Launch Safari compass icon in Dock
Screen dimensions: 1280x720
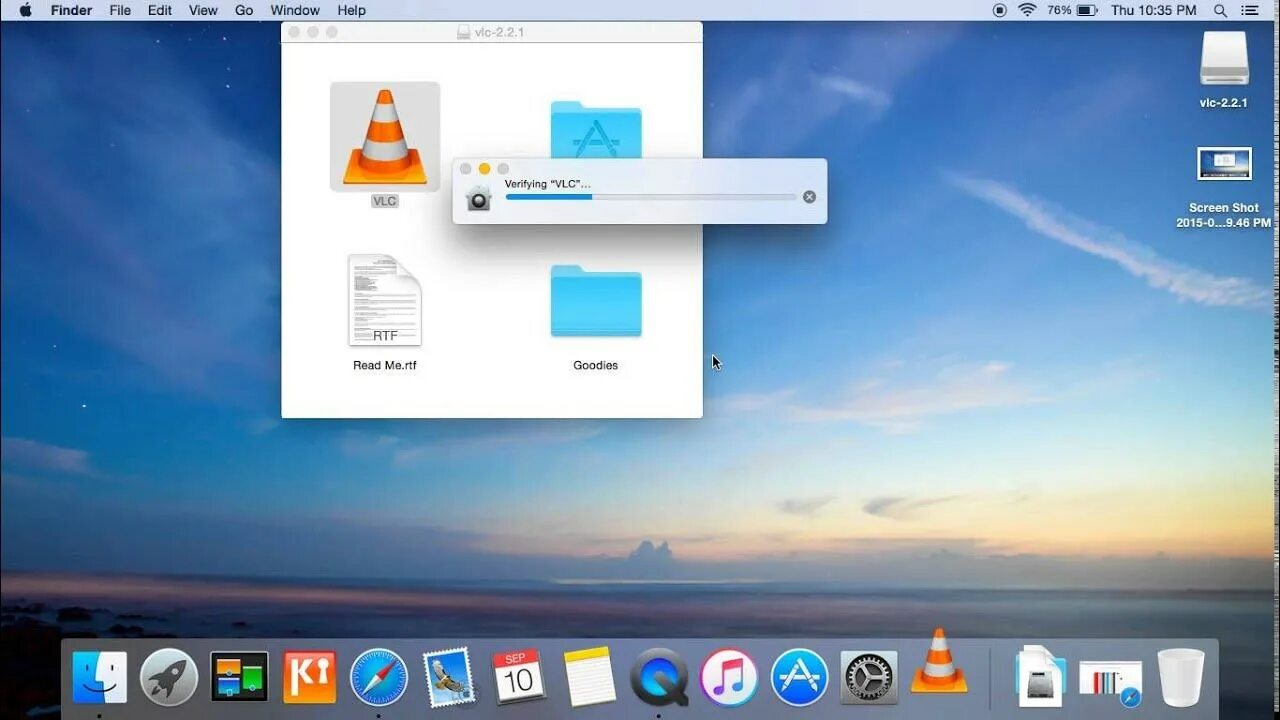379,678
